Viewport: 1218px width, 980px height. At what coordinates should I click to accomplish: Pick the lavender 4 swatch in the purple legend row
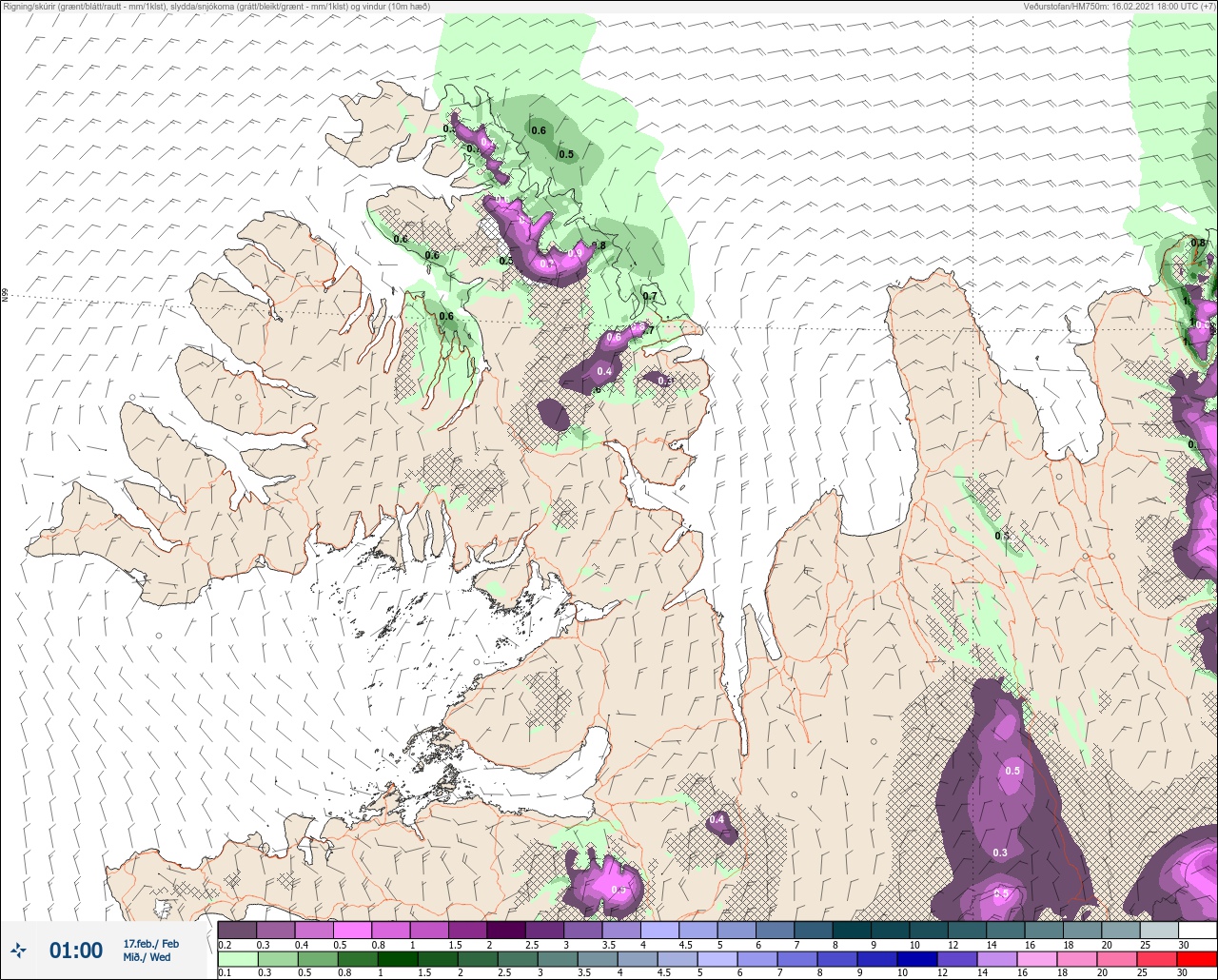(x=659, y=930)
